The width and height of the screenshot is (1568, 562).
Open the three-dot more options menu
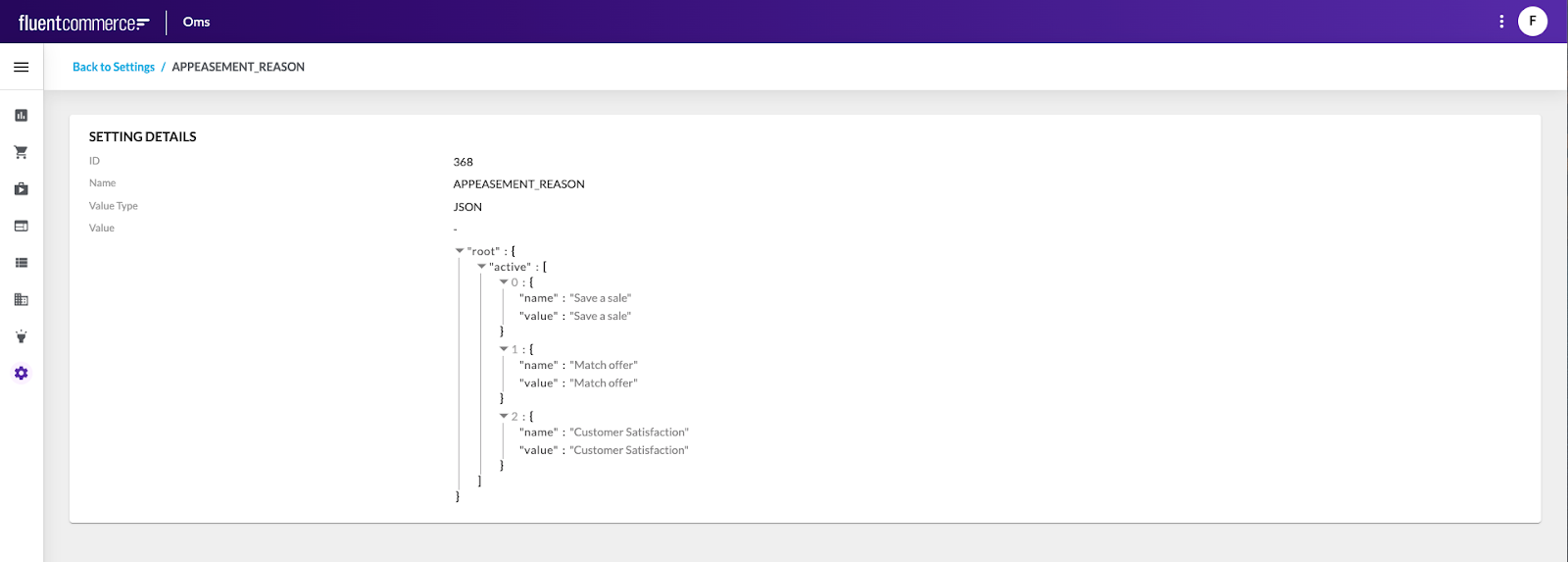pos(1501,22)
